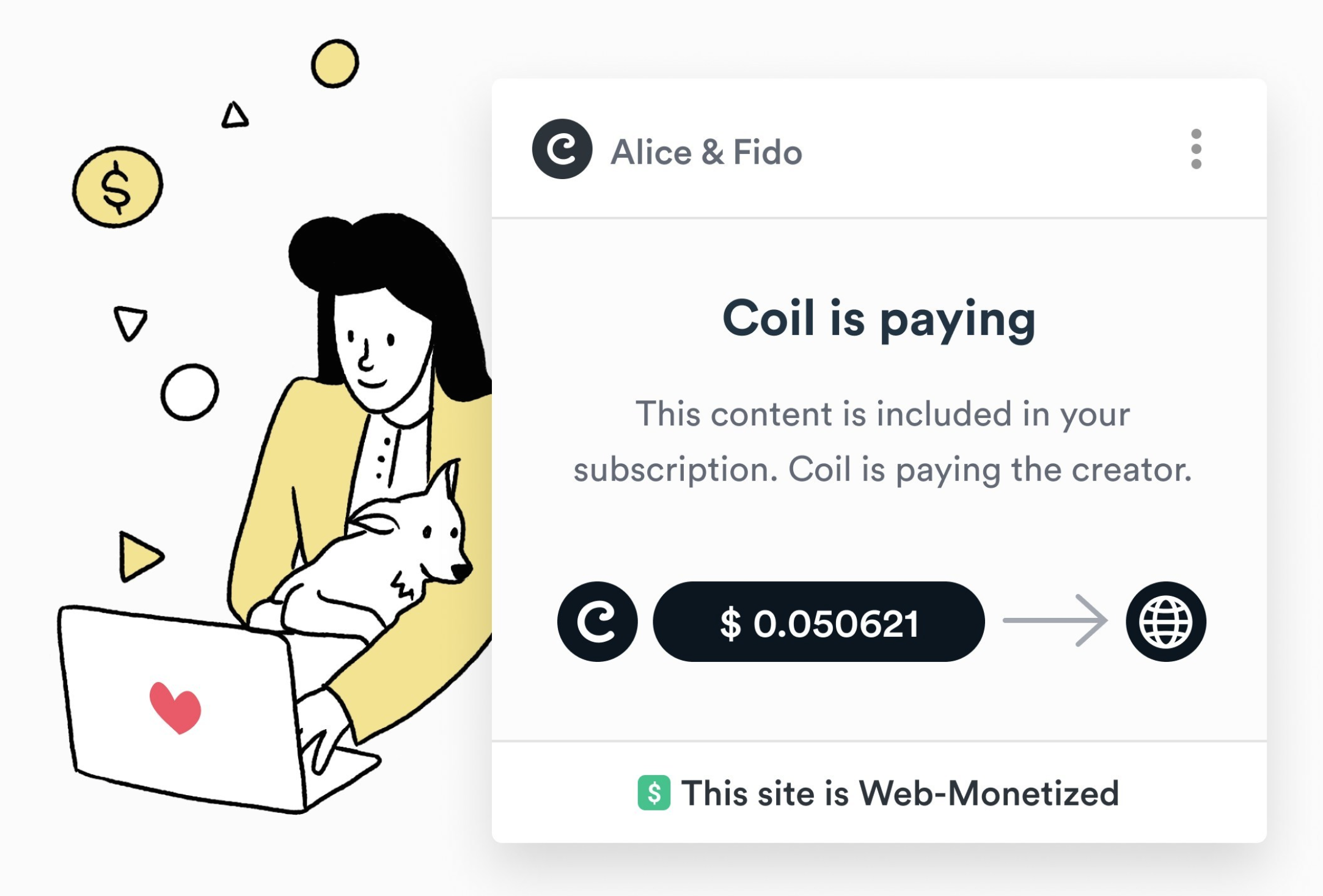Click the green dollar sign badge

pos(654,793)
